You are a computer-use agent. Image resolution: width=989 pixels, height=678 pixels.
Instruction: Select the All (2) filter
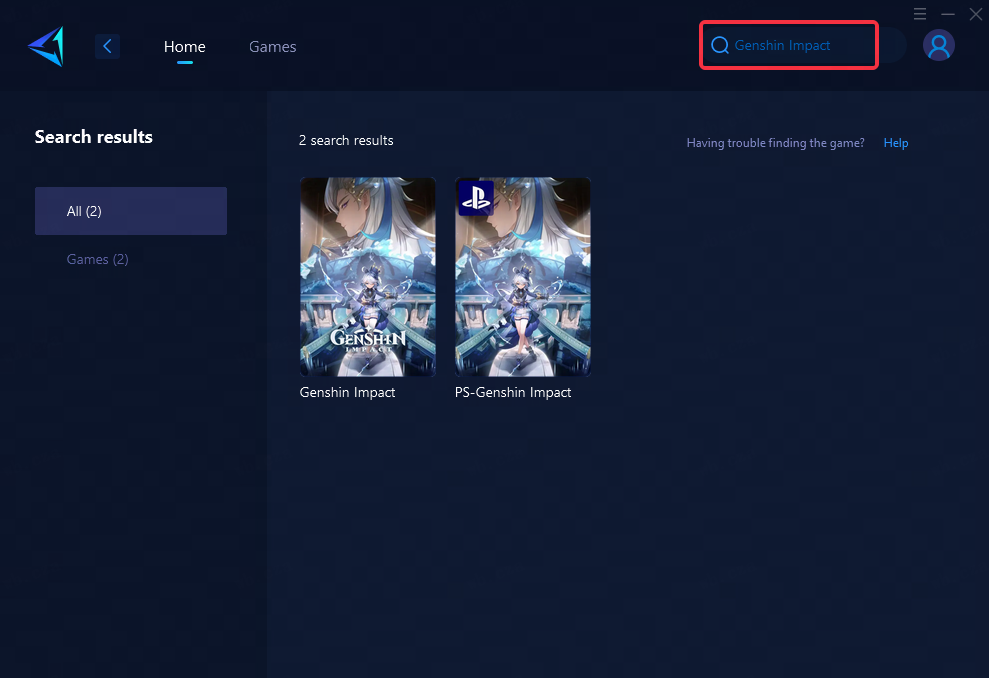pyautogui.click(x=131, y=211)
